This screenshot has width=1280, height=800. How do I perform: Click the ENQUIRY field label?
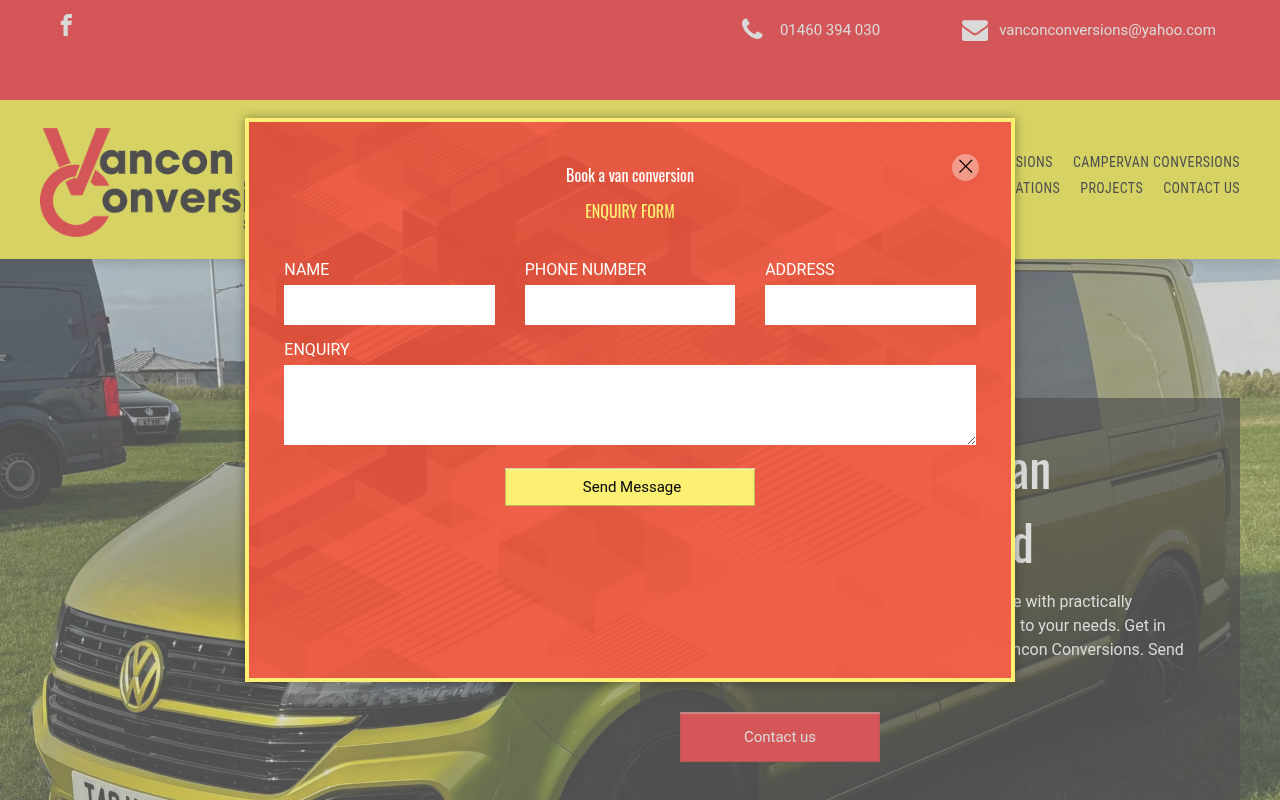point(316,350)
